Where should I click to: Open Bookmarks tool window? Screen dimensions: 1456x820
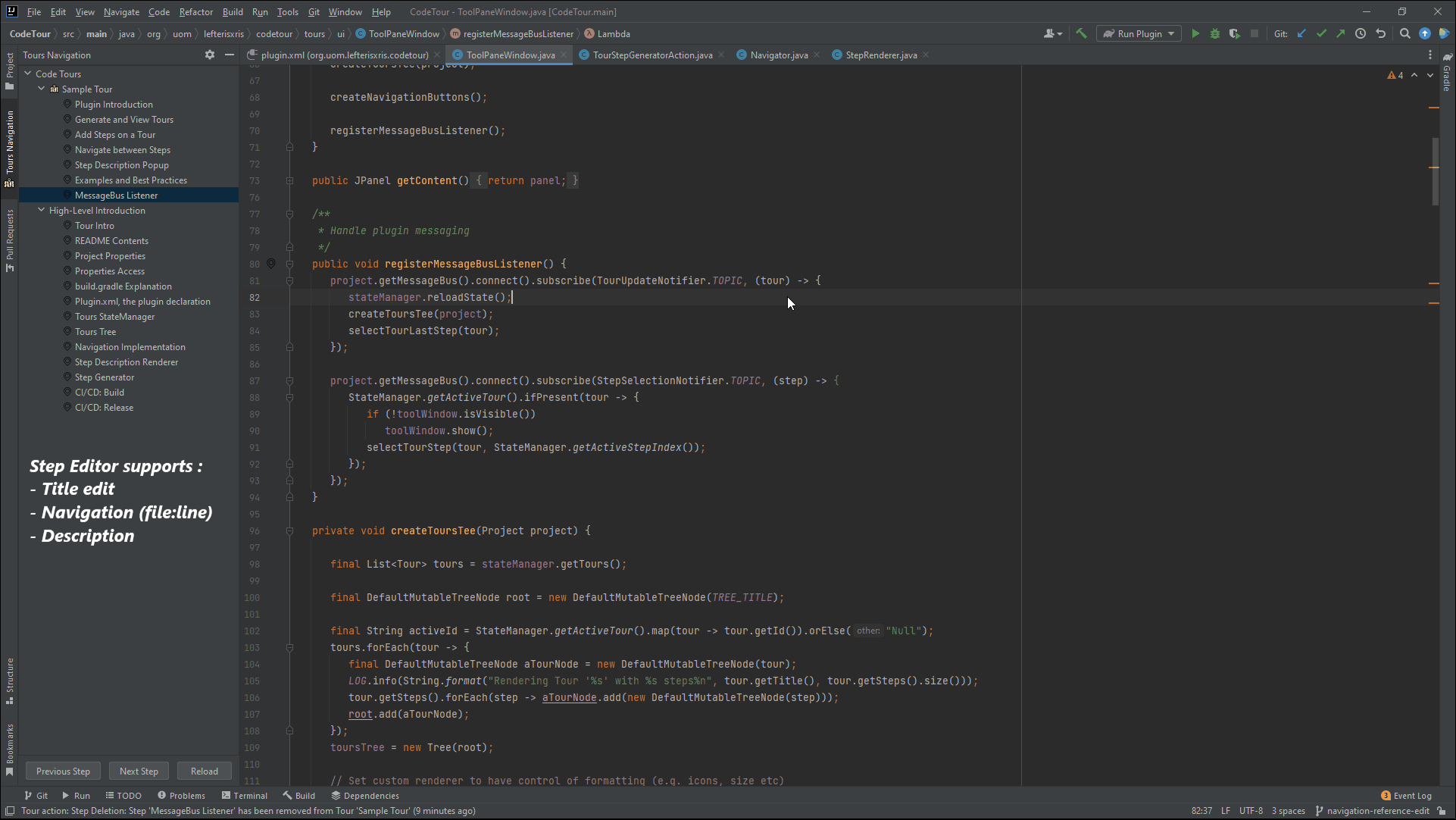pyautogui.click(x=9, y=750)
